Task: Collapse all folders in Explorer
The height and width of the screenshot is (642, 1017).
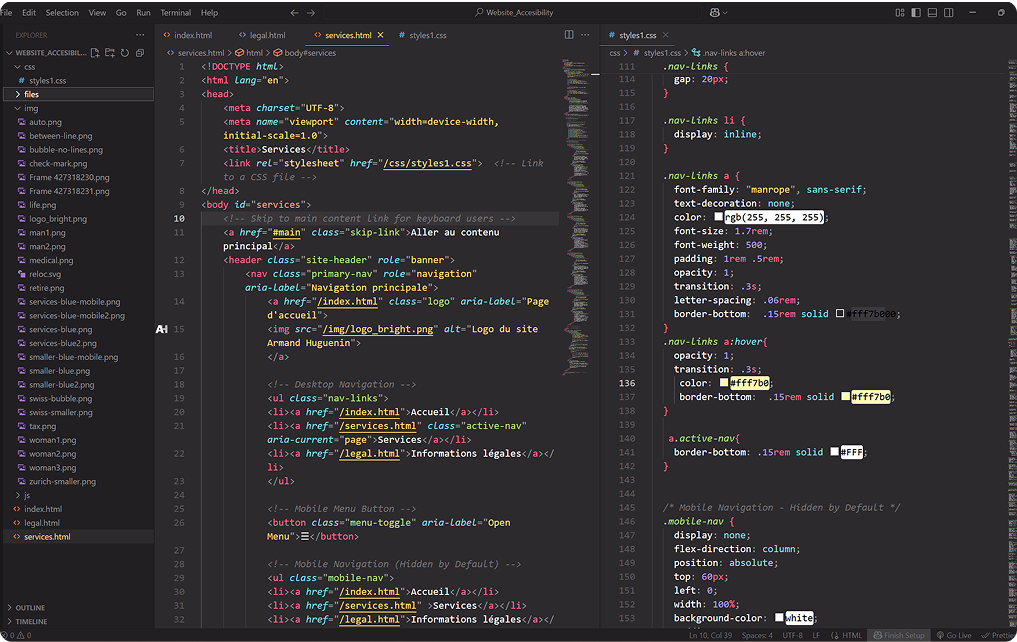Action: pos(139,53)
